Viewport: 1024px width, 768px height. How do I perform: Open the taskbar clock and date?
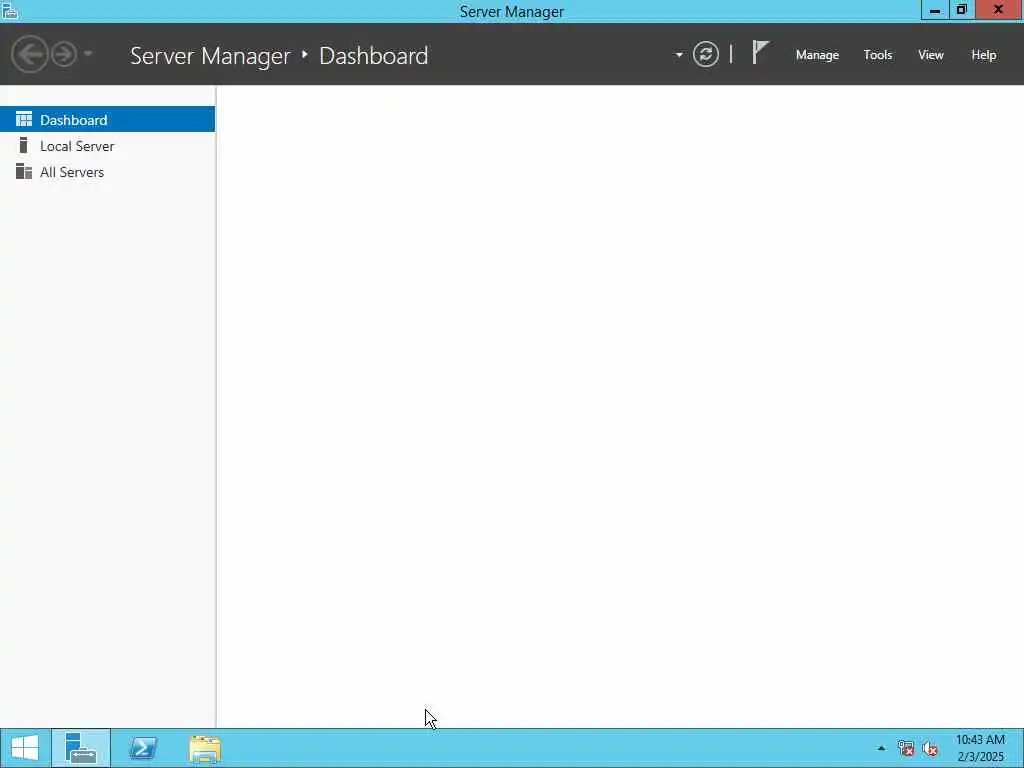(x=980, y=748)
